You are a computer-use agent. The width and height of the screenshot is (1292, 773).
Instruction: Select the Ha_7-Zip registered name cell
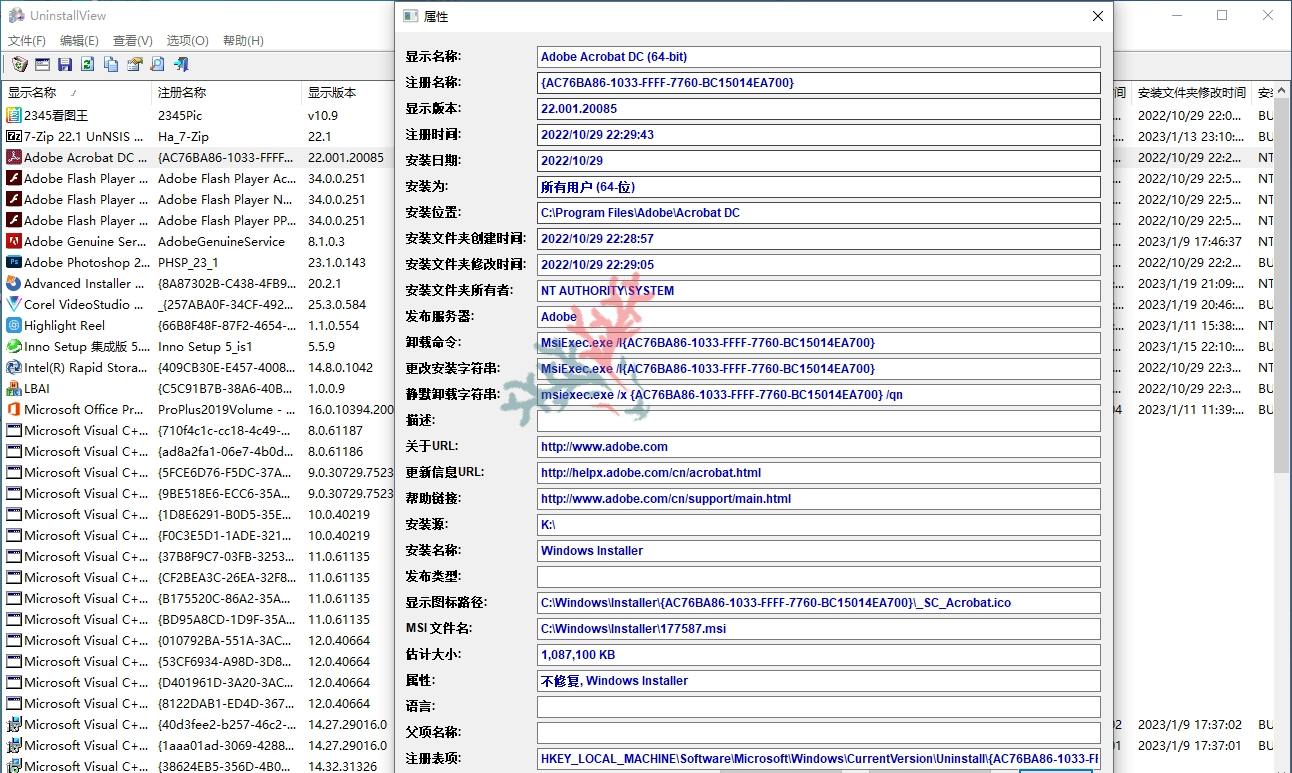point(184,136)
